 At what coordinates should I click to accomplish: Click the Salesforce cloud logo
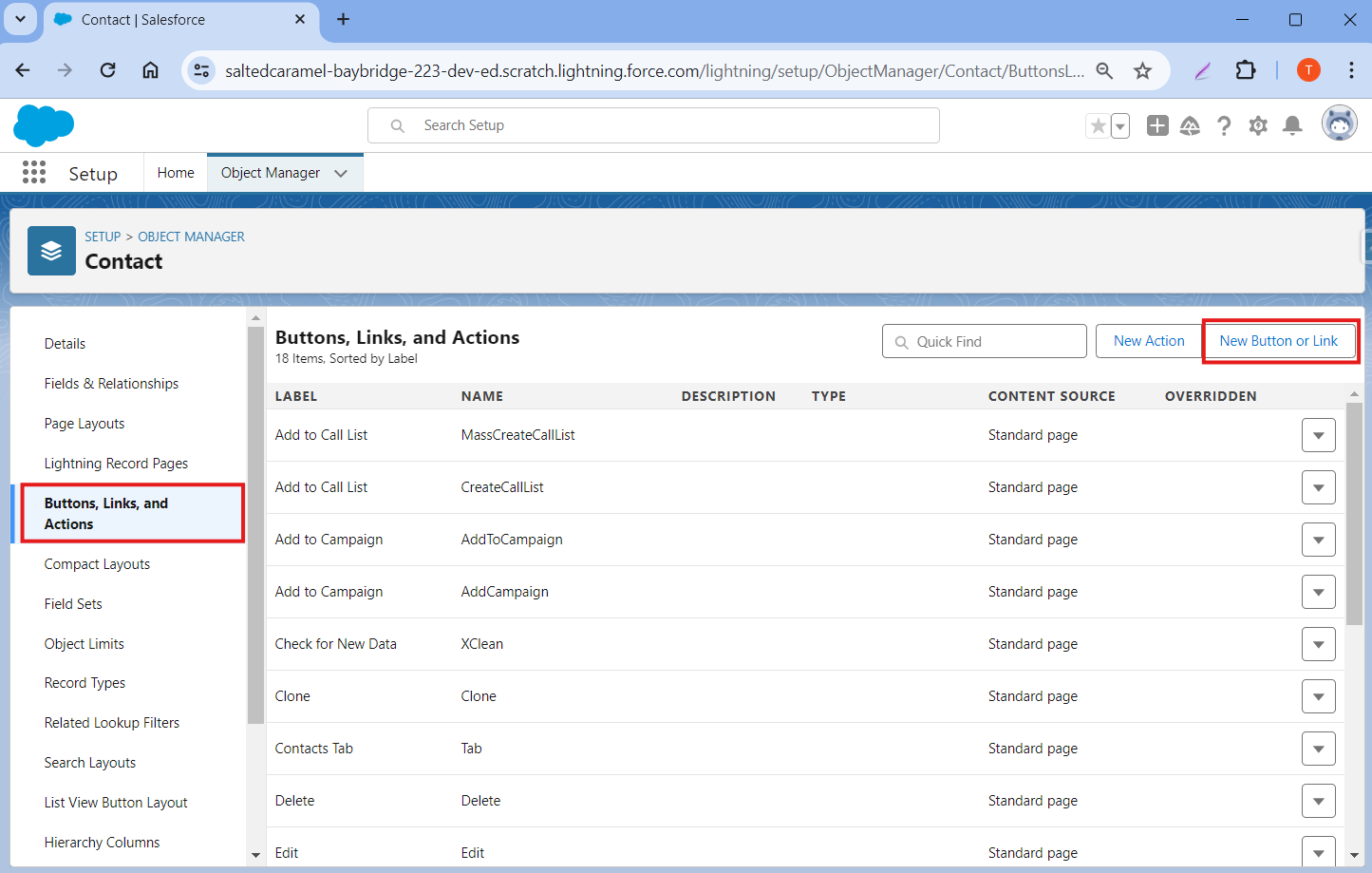pyautogui.click(x=44, y=125)
